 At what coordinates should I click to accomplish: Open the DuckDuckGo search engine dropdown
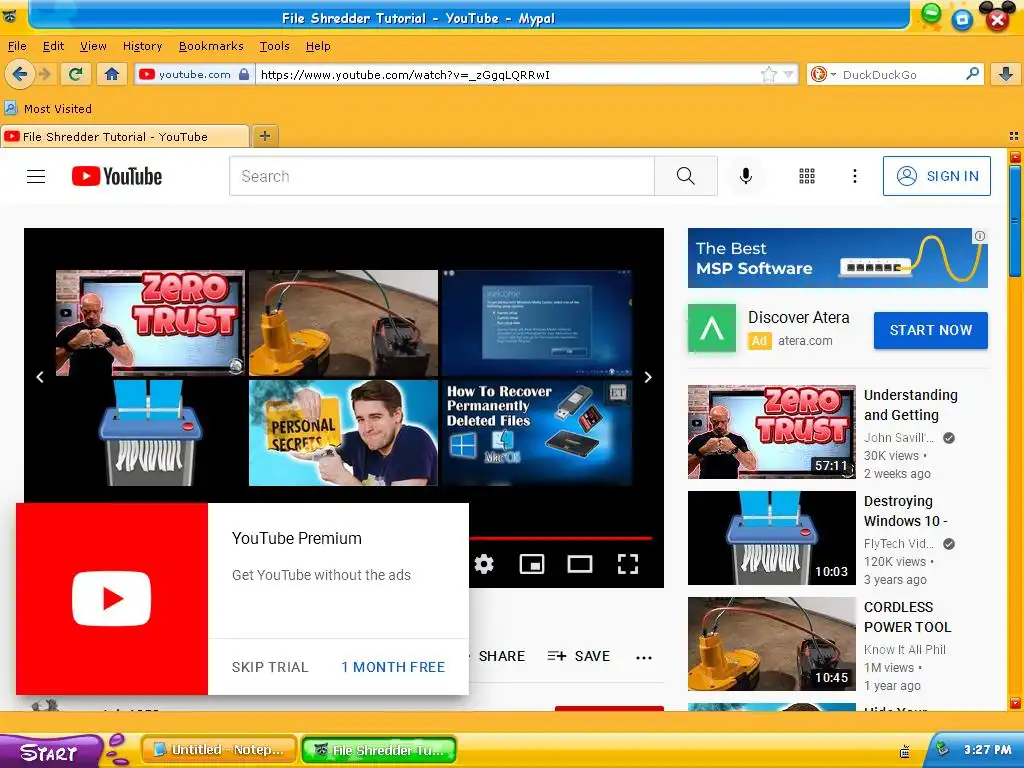(823, 74)
